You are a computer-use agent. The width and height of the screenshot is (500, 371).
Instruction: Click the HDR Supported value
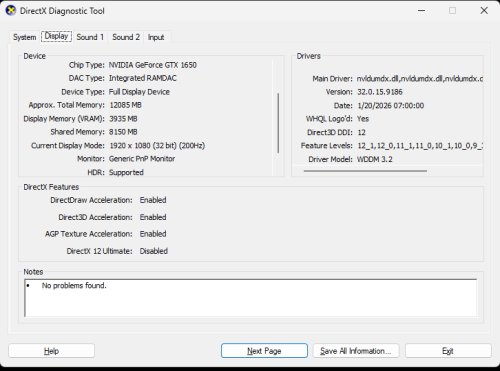coord(126,172)
